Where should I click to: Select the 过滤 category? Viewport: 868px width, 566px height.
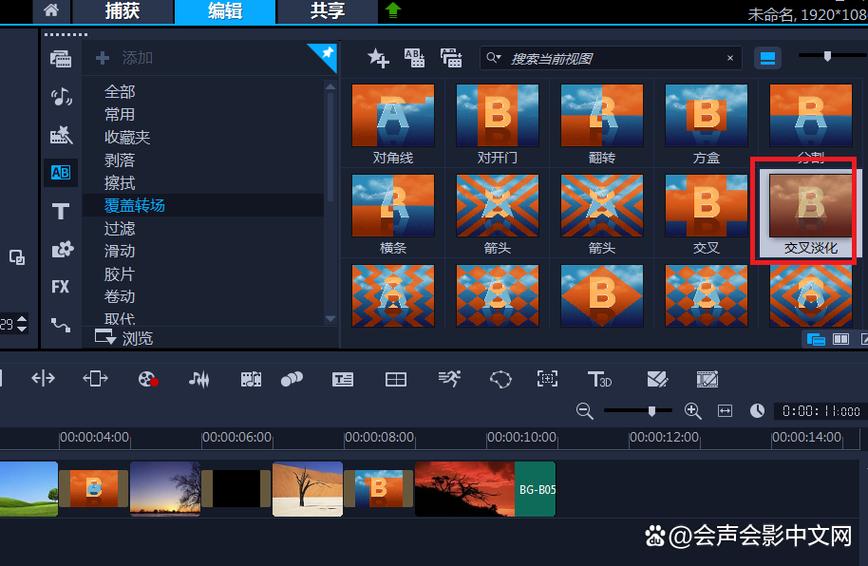point(120,228)
